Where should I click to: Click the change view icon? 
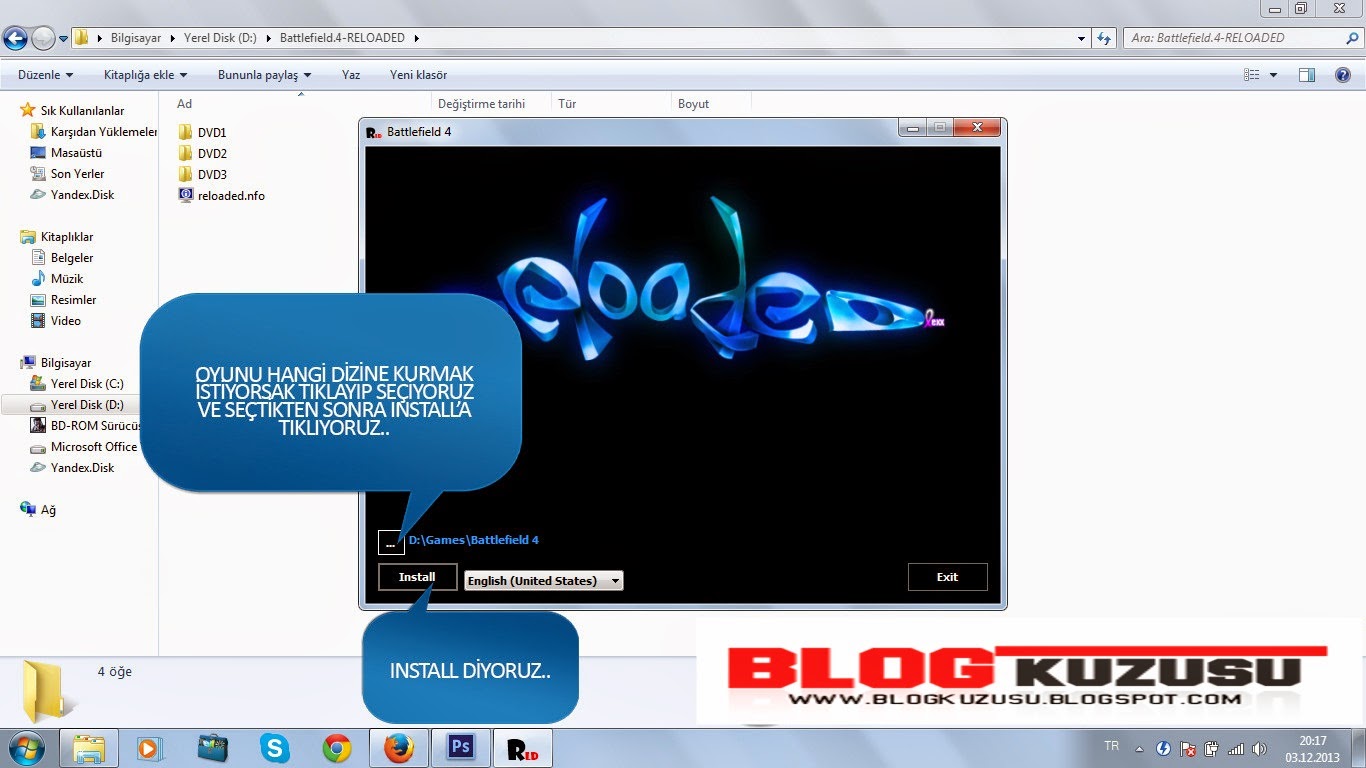point(1251,75)
